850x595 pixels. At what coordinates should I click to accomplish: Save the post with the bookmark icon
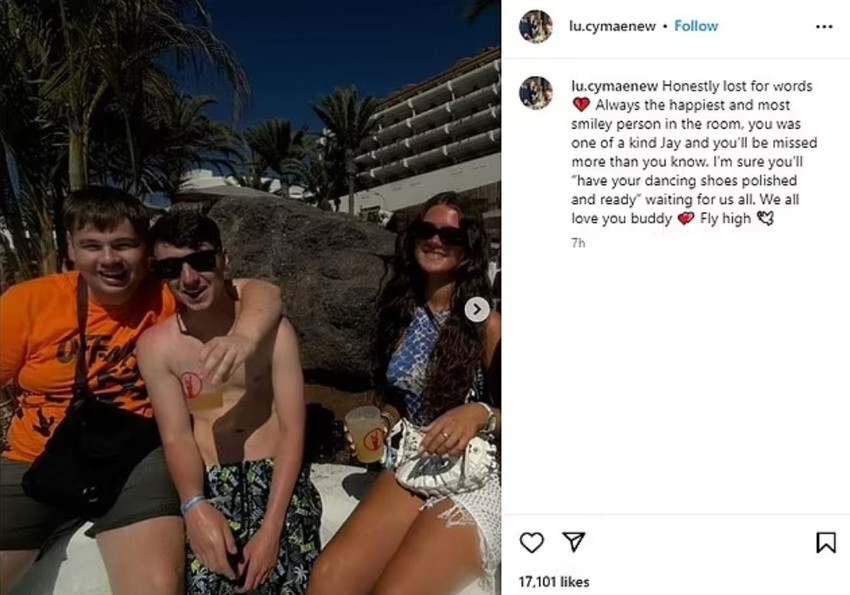826,542
